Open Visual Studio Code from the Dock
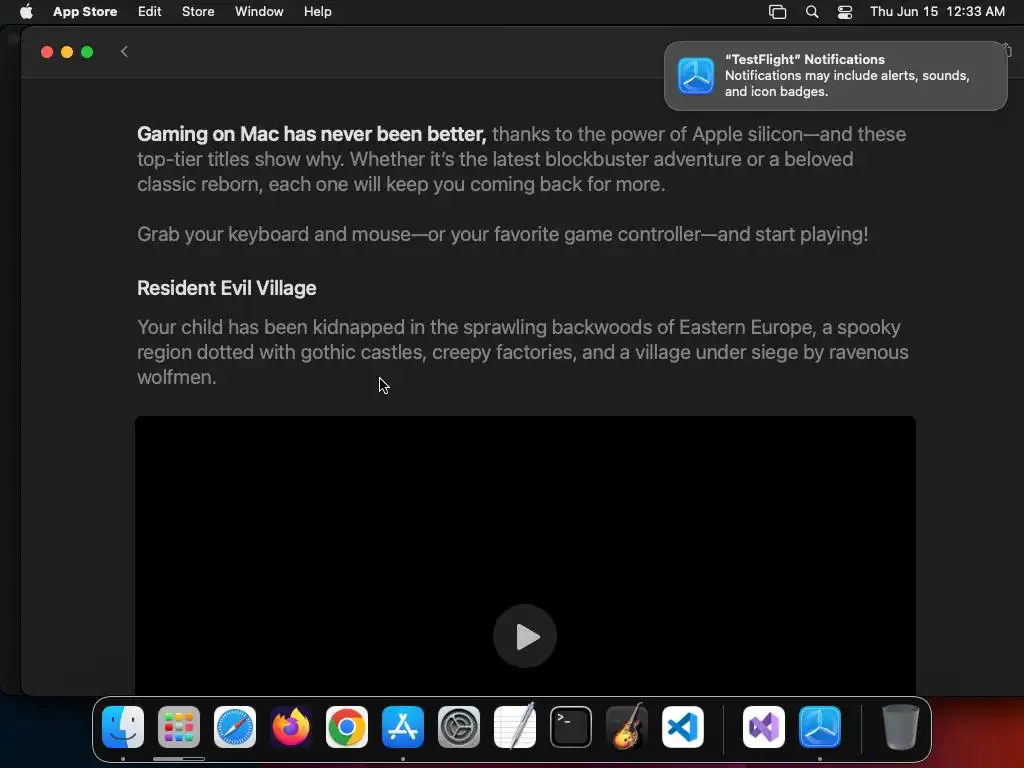This screenshot has width=1024, height=768. point(683,727)
